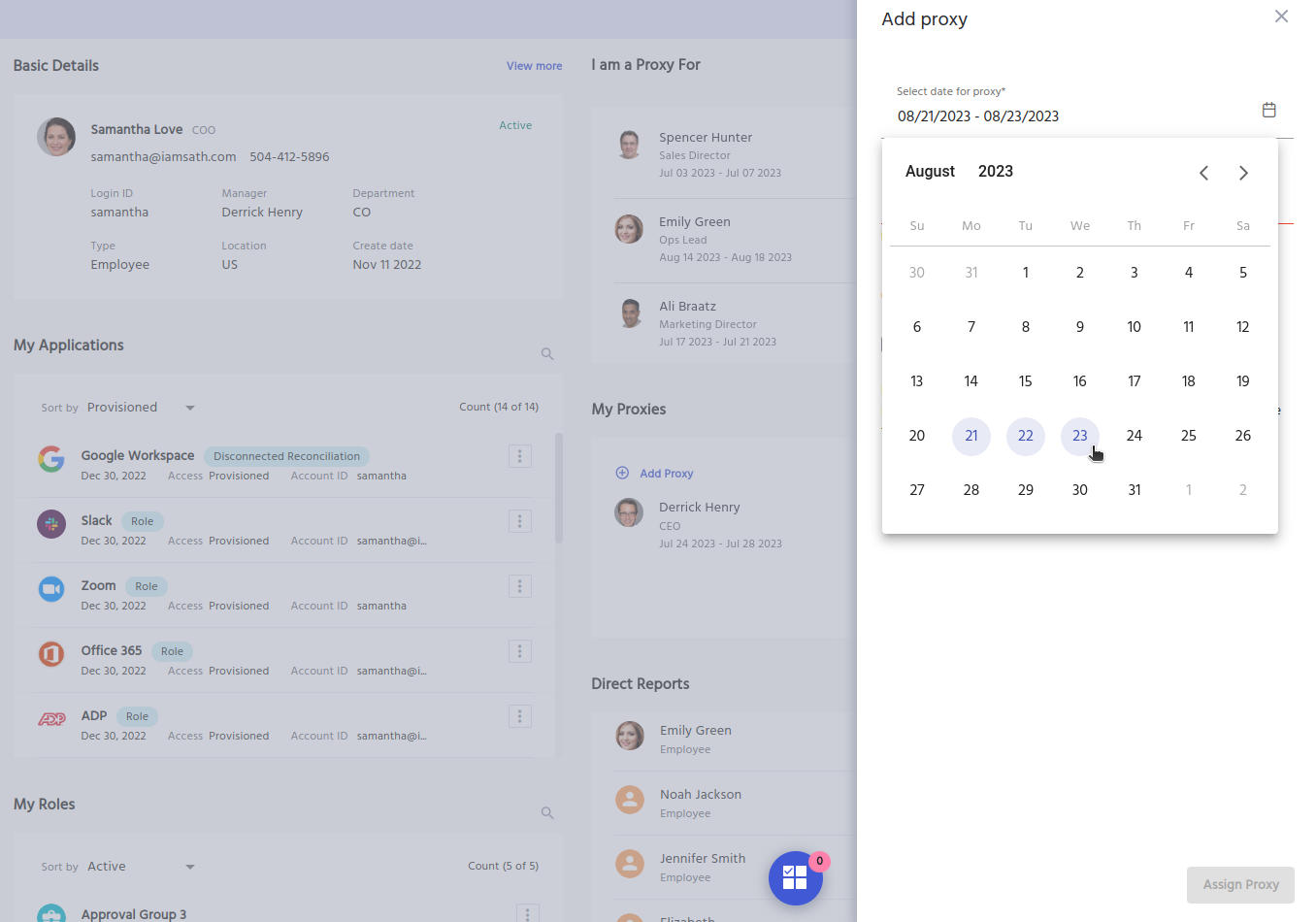
Task: Pick August 21 in the calendar
Action: (x=971, y=436)
